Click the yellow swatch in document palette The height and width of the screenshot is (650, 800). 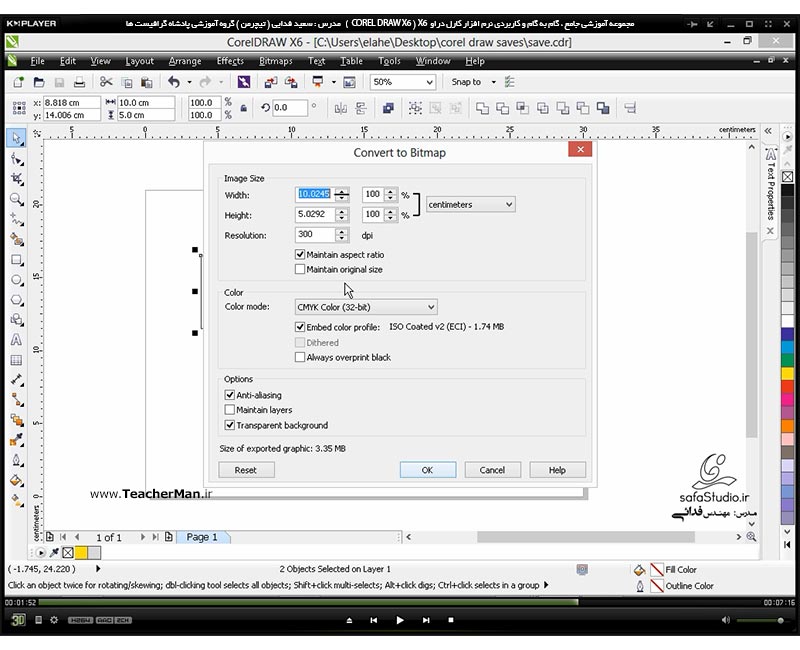81,552
